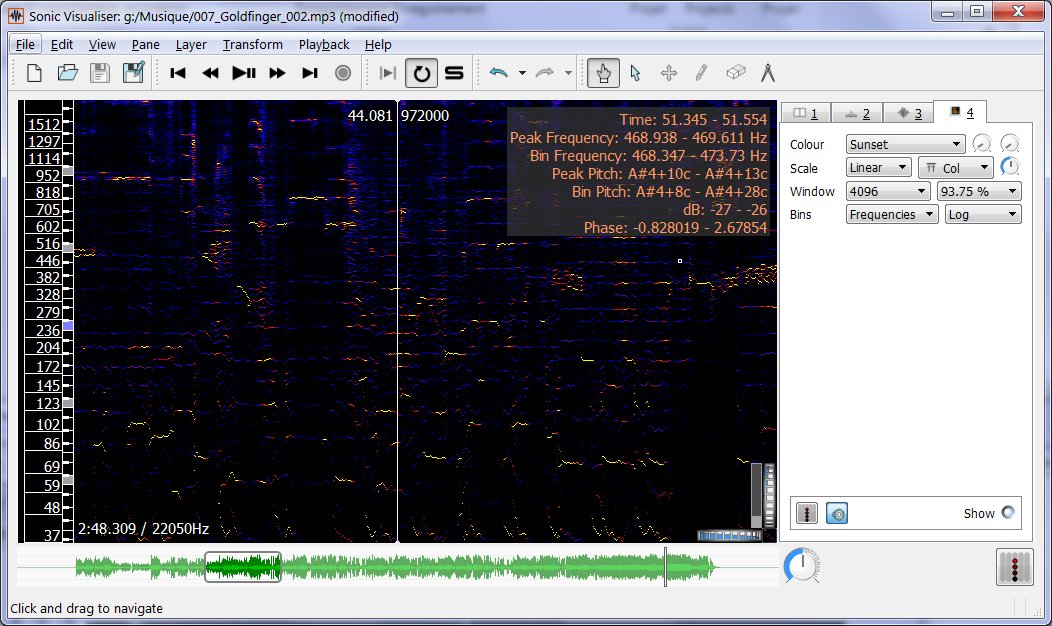Viewport: 1052px width, 626px height.
Task: Toggle loop playback mode
Action: (421, 72)
